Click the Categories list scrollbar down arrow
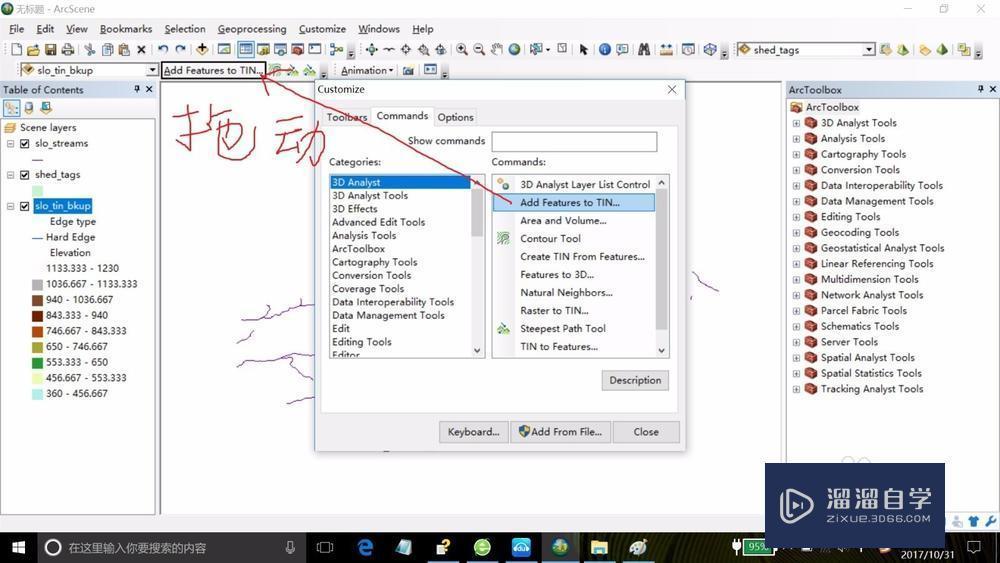The image size is (1000, 563). (x=477, y=350)
